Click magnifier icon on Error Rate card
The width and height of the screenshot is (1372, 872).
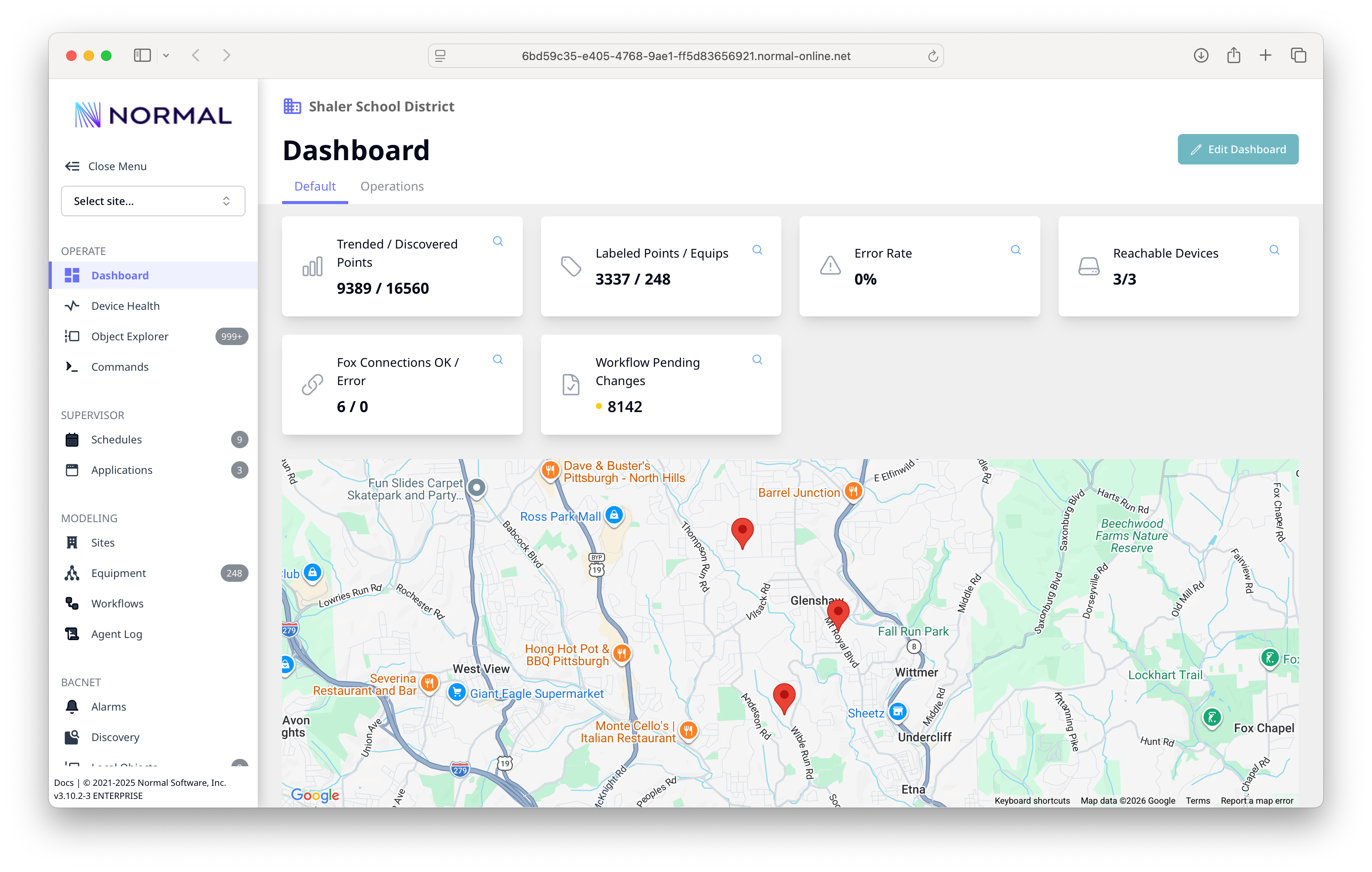point(1016,250)
